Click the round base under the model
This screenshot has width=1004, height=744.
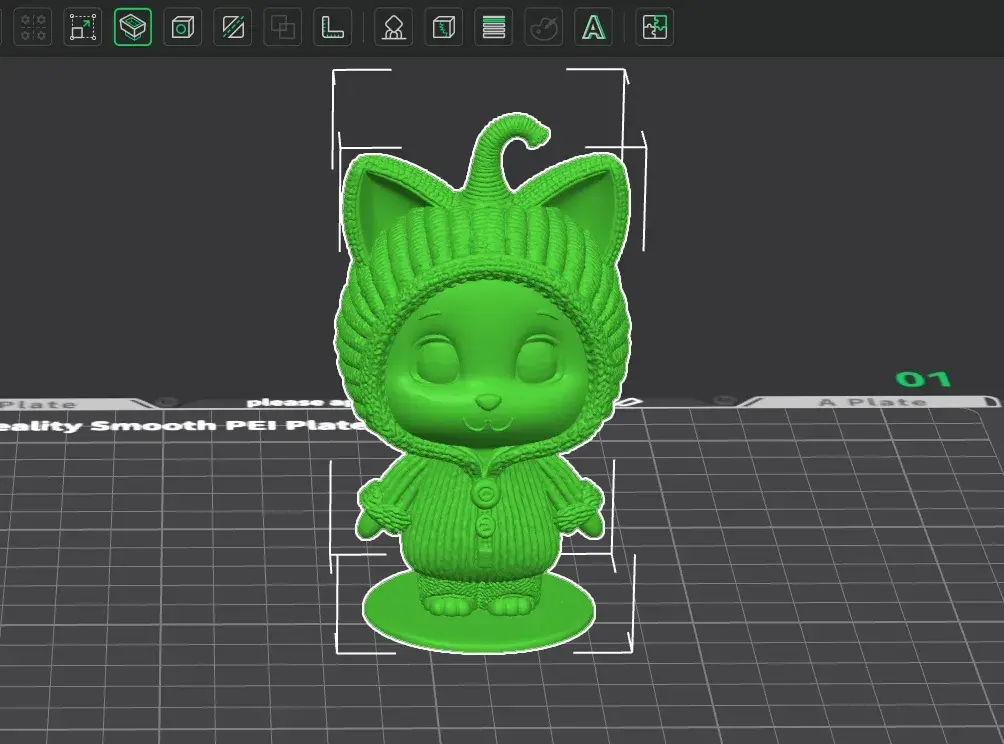tap(478, 615)
